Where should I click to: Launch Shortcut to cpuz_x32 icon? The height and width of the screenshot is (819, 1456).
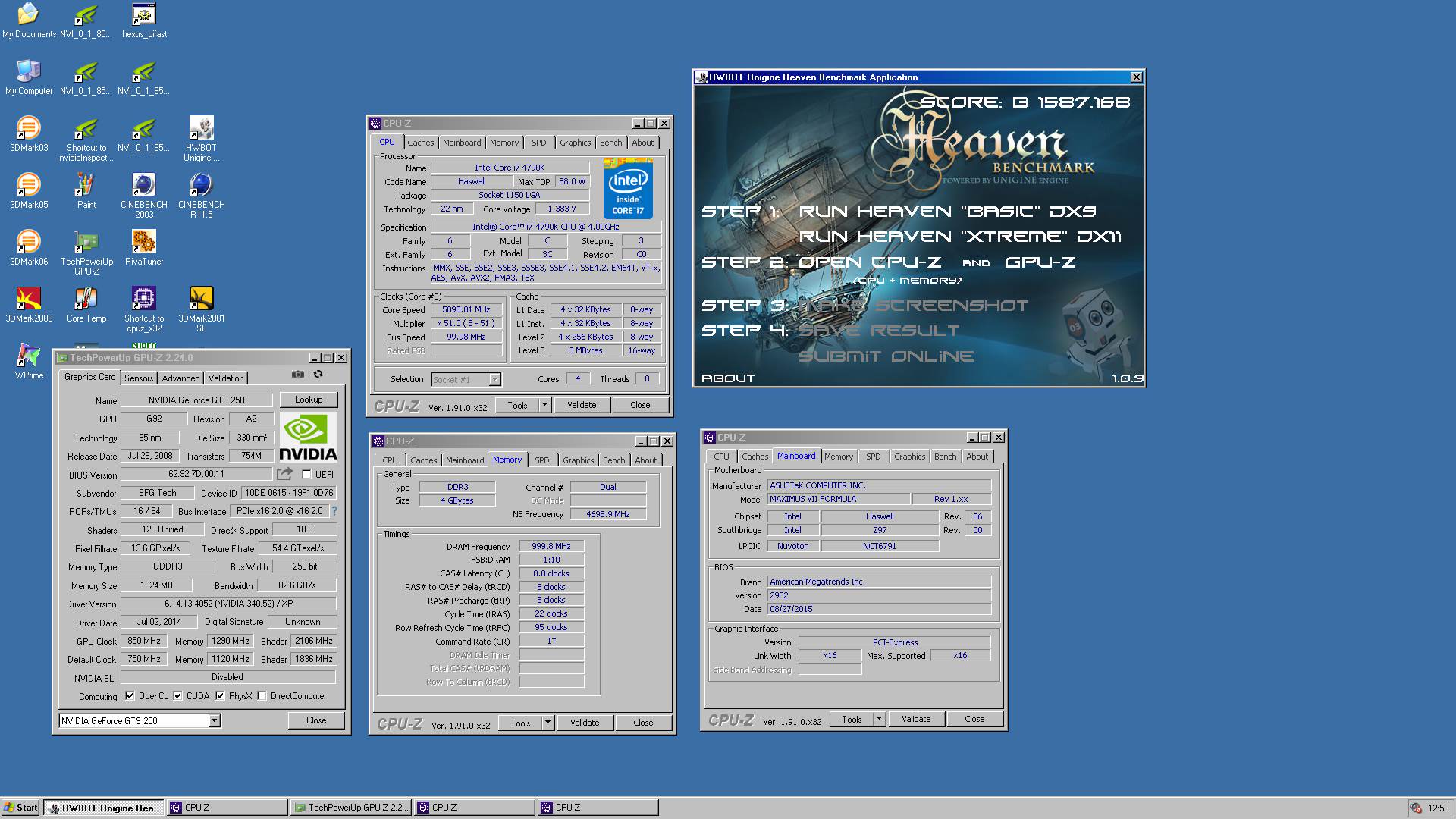[x=144, y=309]
